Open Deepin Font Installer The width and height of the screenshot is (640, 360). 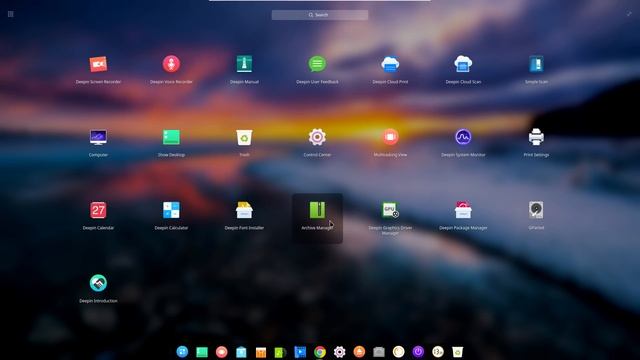pos(244,210)
